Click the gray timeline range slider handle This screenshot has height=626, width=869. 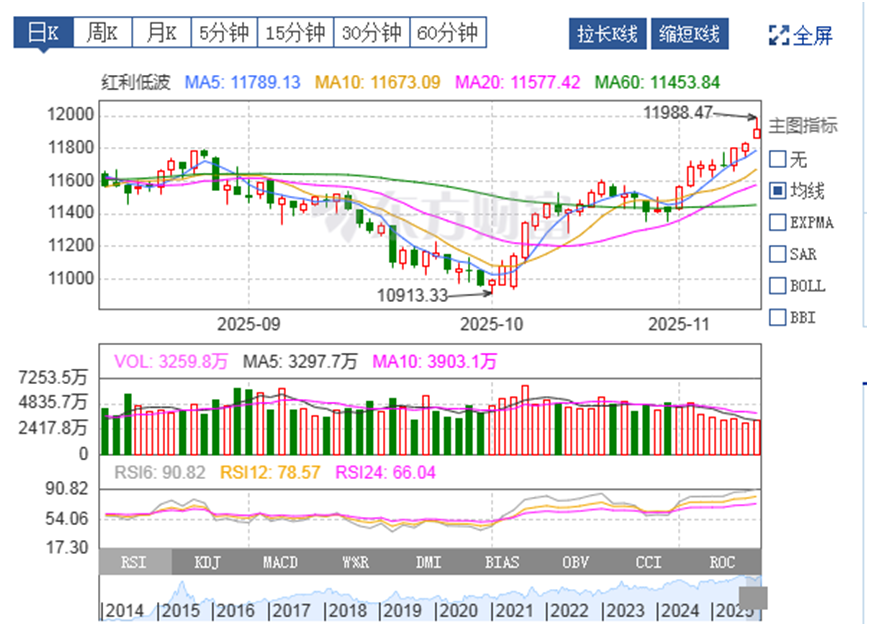(x=753, y=598)
